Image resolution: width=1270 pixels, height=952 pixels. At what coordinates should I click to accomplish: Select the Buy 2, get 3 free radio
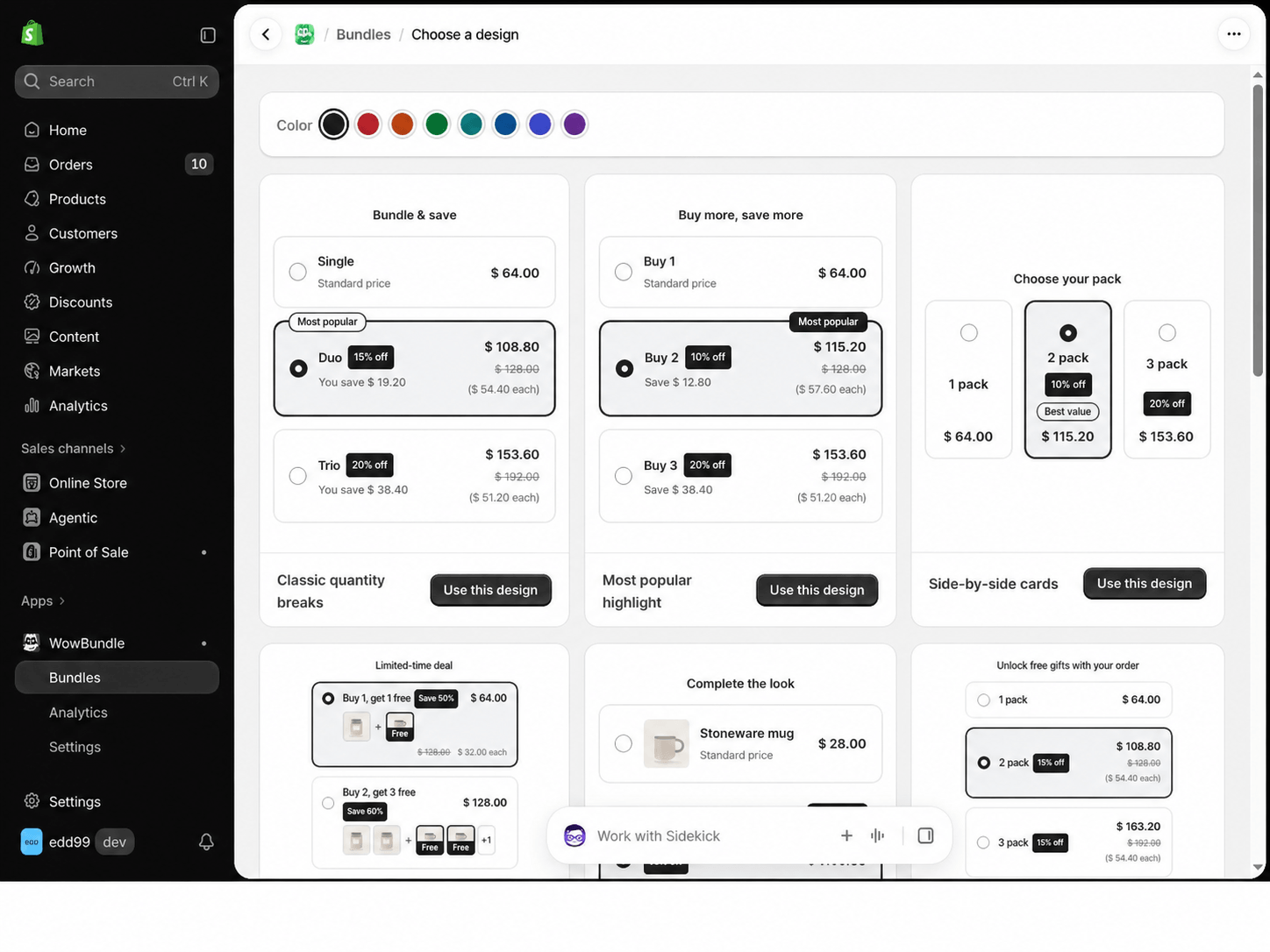(x=328, y=803)
